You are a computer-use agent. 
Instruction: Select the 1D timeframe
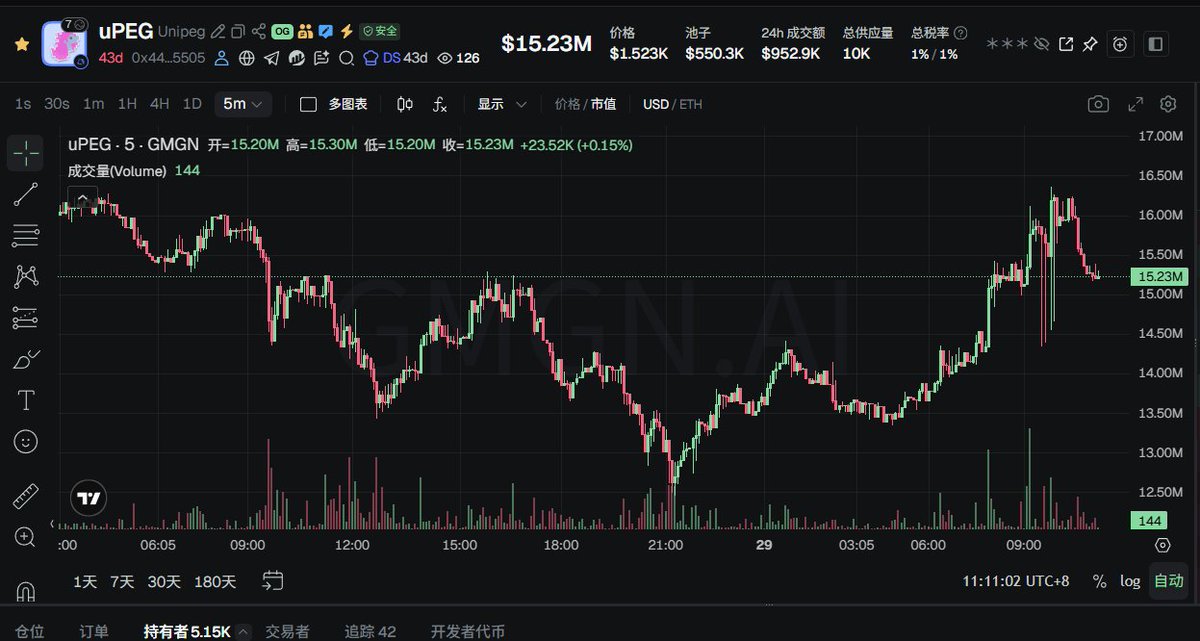click(192, 104)
